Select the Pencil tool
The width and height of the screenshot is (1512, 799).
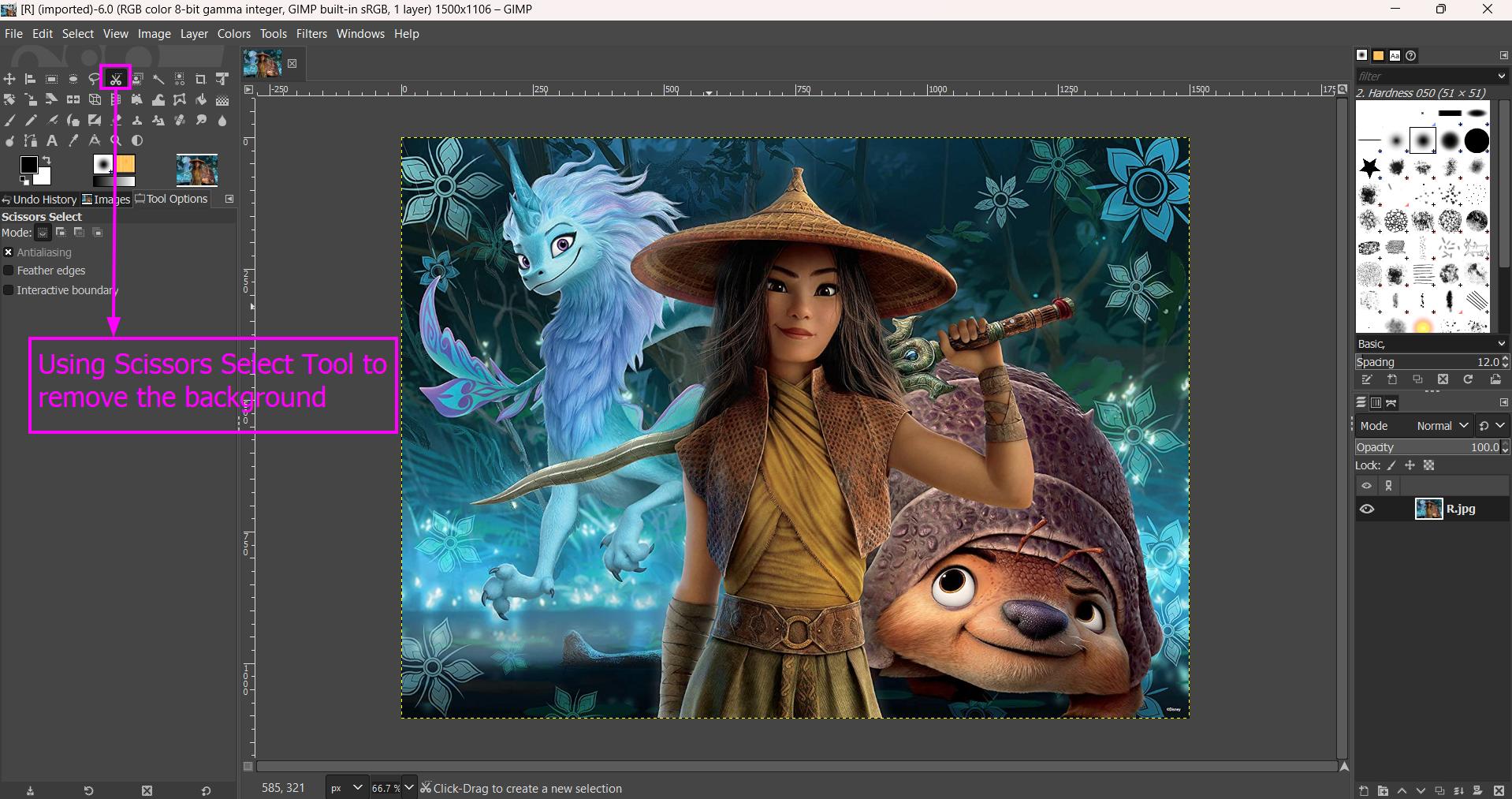coord(30,120)
